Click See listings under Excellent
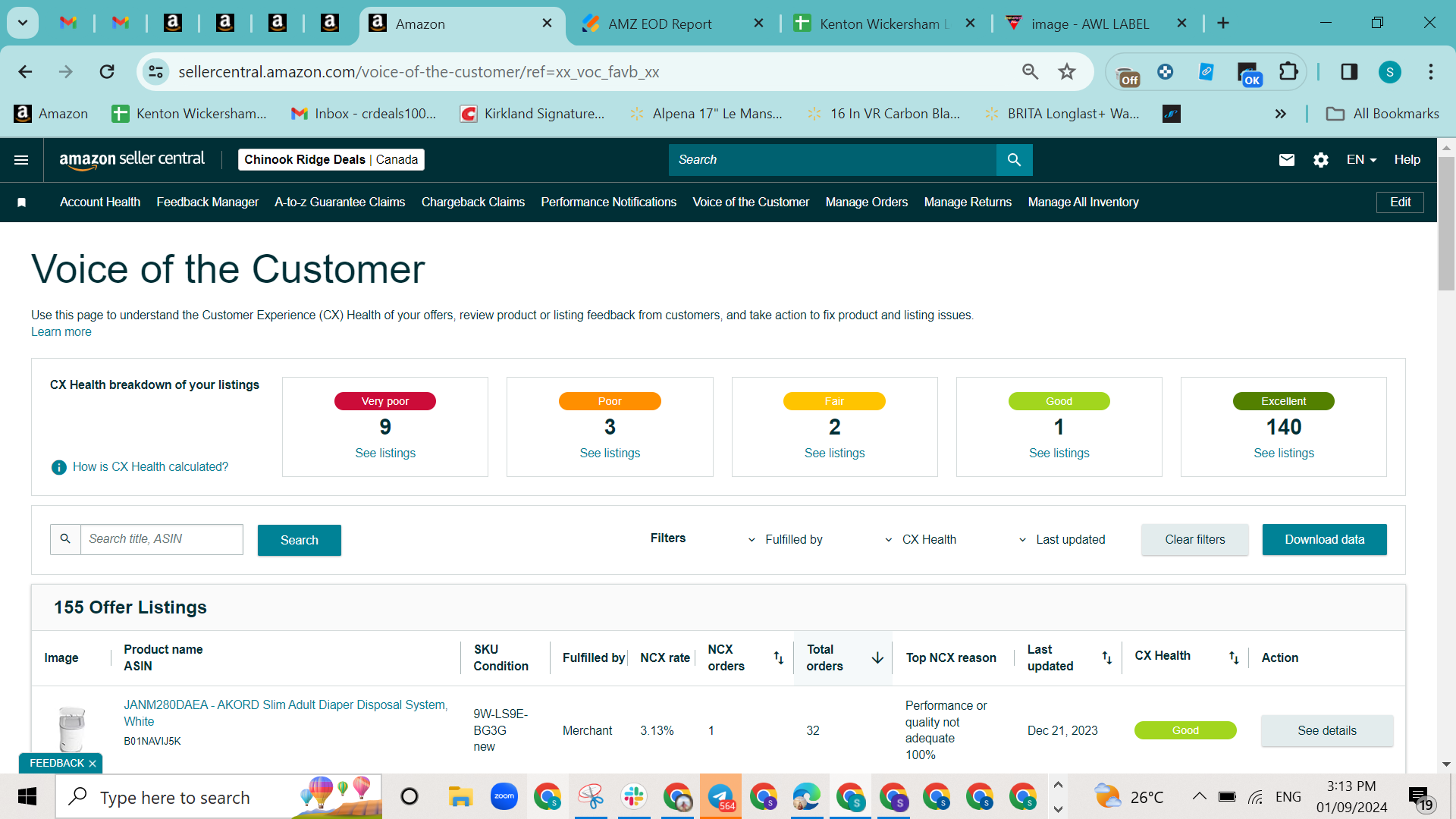 [1284, 453]
